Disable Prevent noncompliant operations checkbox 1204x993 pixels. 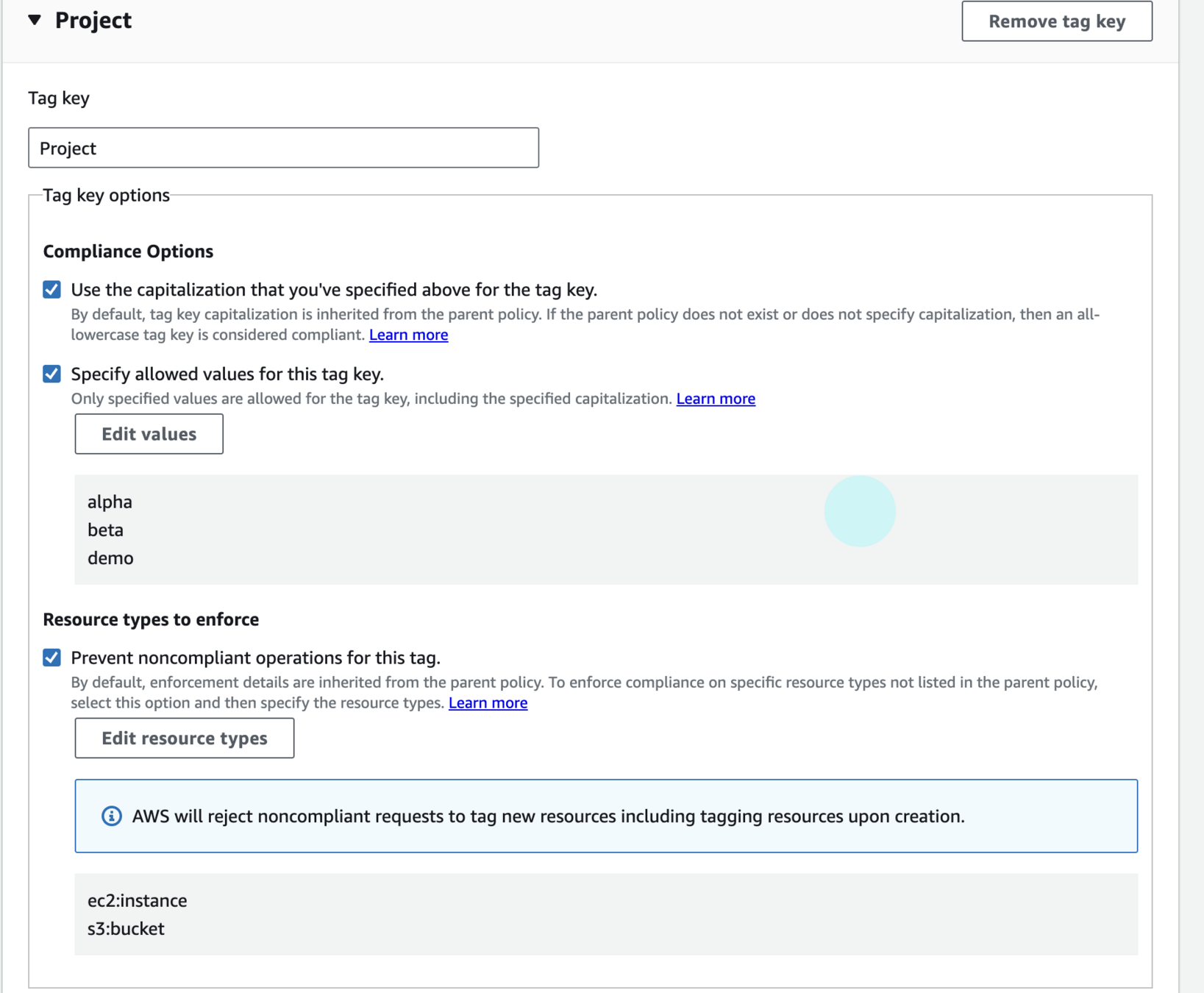pos(51,658)
